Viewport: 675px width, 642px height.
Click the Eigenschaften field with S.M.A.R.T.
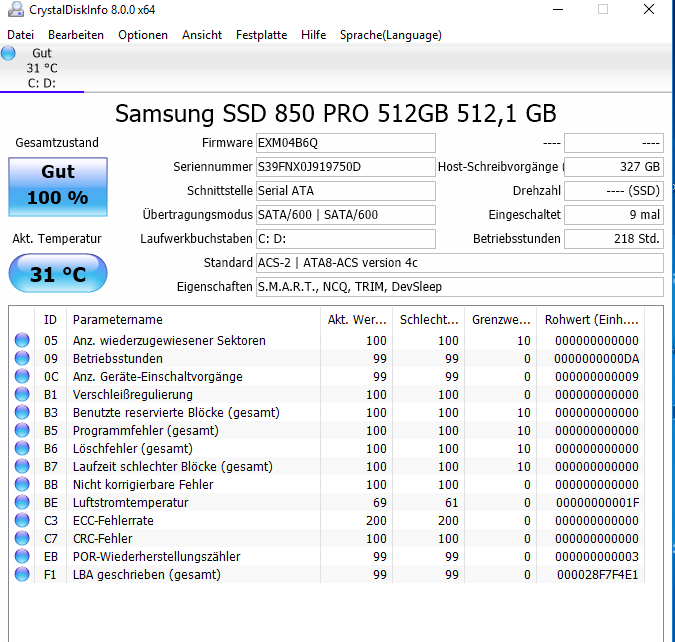[460, 287]
